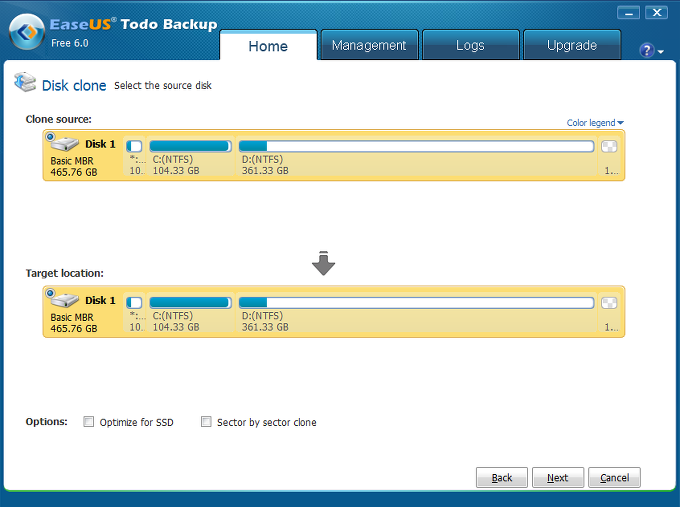Image resolution: width=680 pixels, height=507 pixels.
Task: Select C:(NTFS) usage bar in Target location
Action: 190,303
